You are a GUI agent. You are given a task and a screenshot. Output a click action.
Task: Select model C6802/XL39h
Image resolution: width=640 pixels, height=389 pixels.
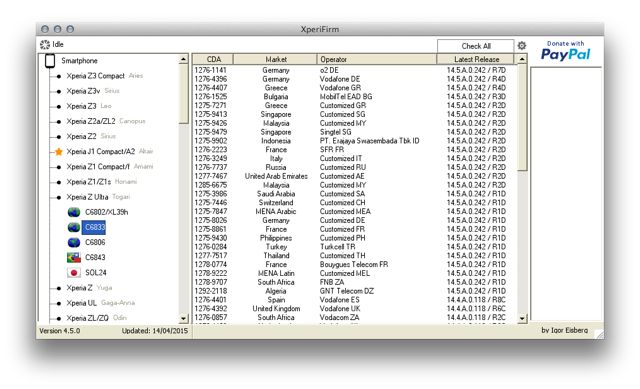pyautogui.click(x=107, y=212)
